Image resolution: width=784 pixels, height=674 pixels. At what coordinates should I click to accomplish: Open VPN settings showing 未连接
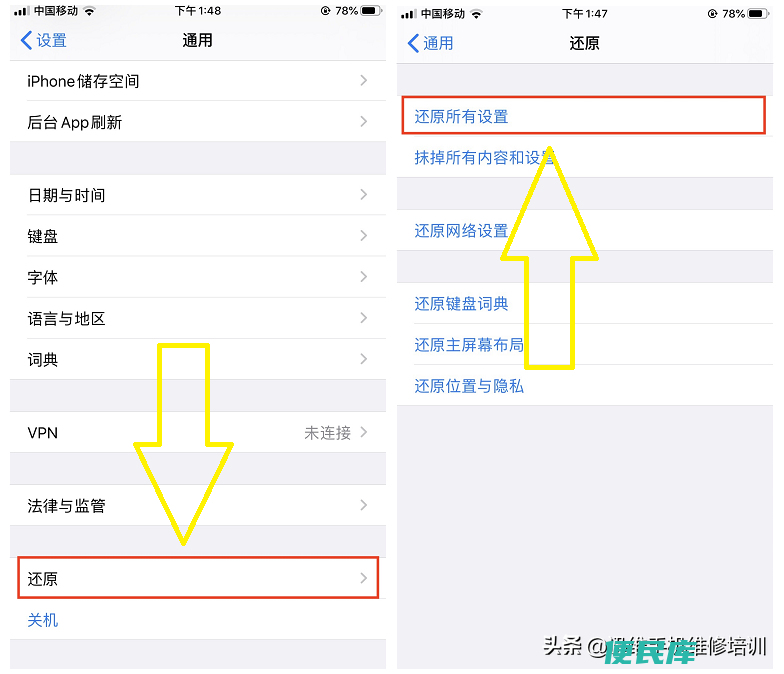click(x=198, y=432)
